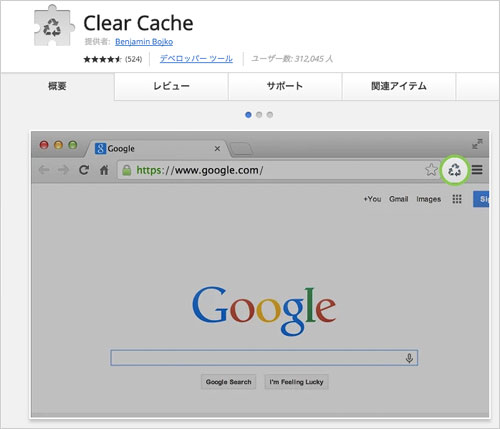Viewport: 500px width, 429px height.
Task: Open developer Benjamin Bojko's link
Action: 144,42
